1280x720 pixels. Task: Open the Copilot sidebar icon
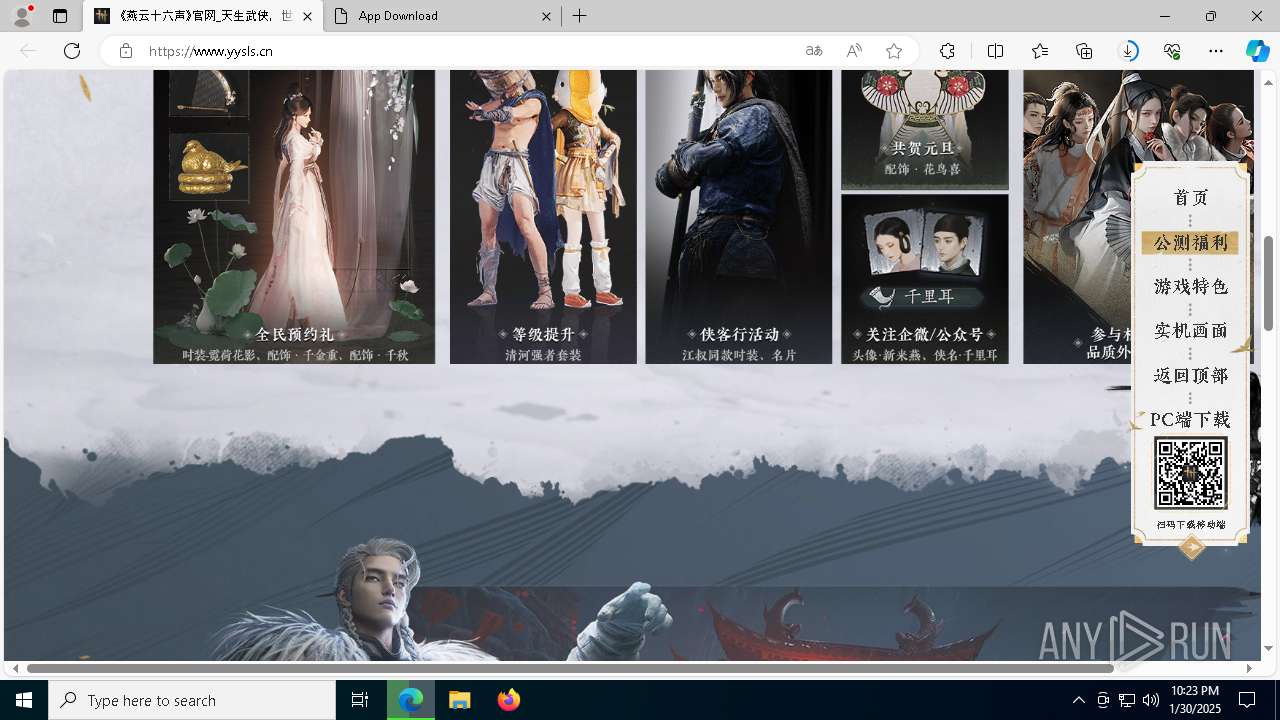(1257, 51)
